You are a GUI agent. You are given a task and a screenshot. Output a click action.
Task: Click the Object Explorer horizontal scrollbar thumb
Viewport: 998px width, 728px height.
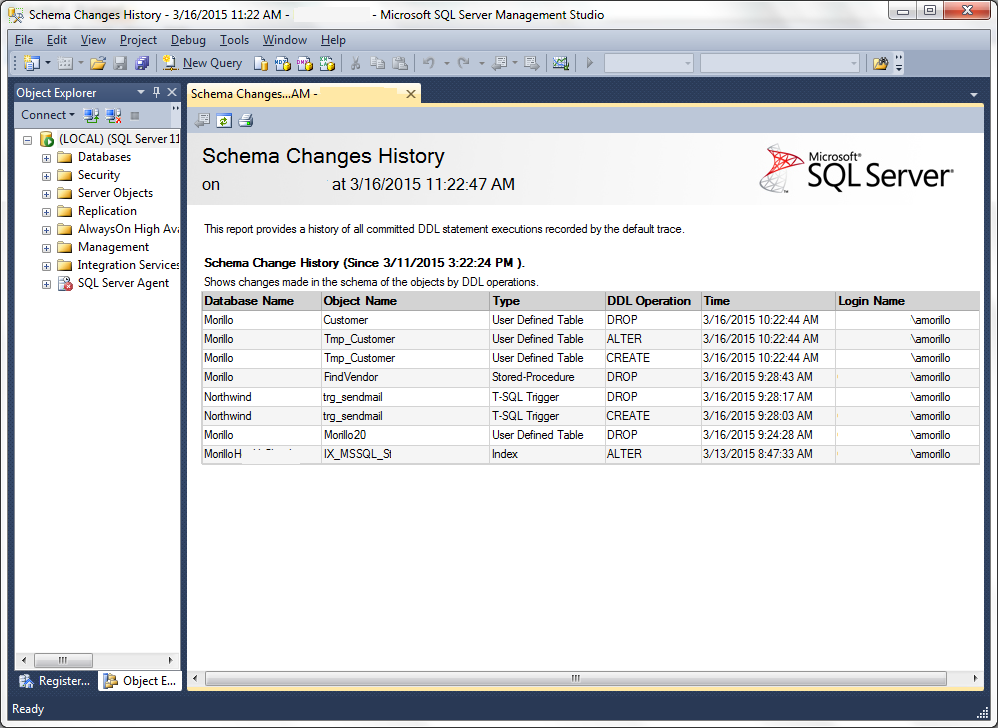(63, 660)
